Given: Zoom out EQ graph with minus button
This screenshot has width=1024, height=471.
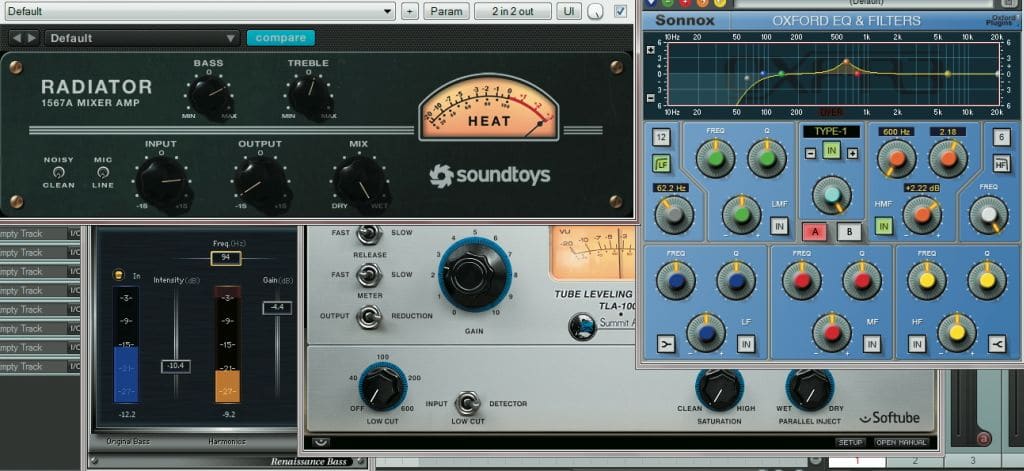Looking at the screenshot, I should [650, 98].
